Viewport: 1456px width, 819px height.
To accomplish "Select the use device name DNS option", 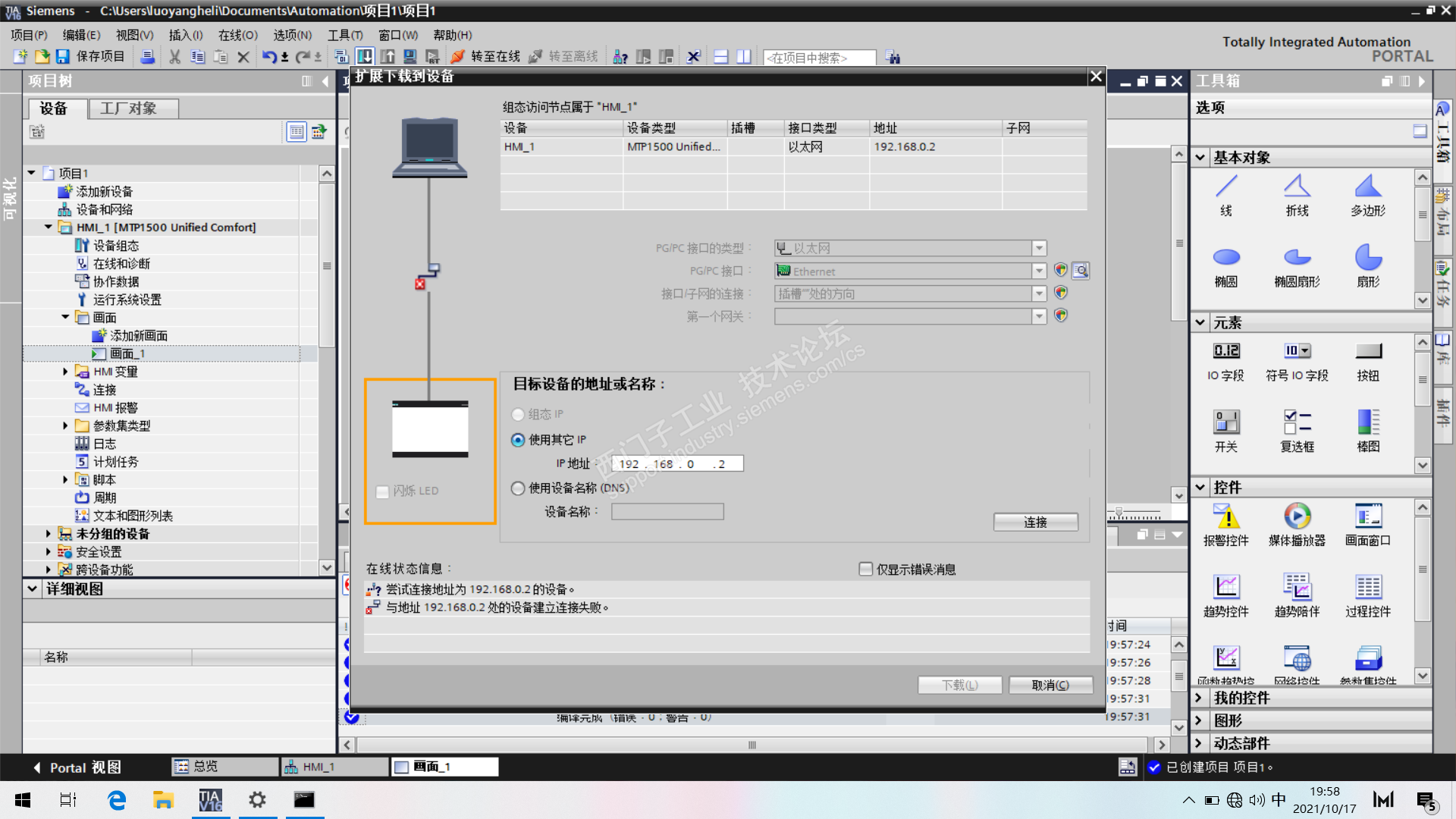I will 518,488.
